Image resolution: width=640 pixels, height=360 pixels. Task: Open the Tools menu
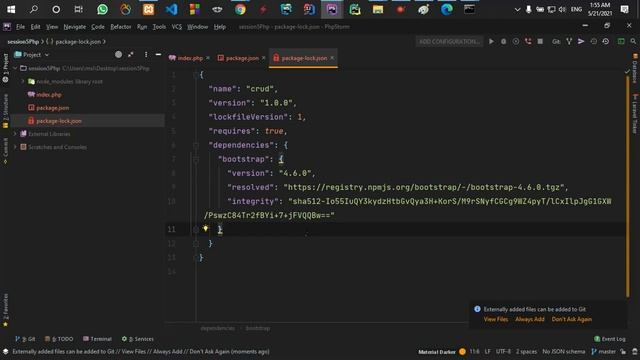[159, 27]
